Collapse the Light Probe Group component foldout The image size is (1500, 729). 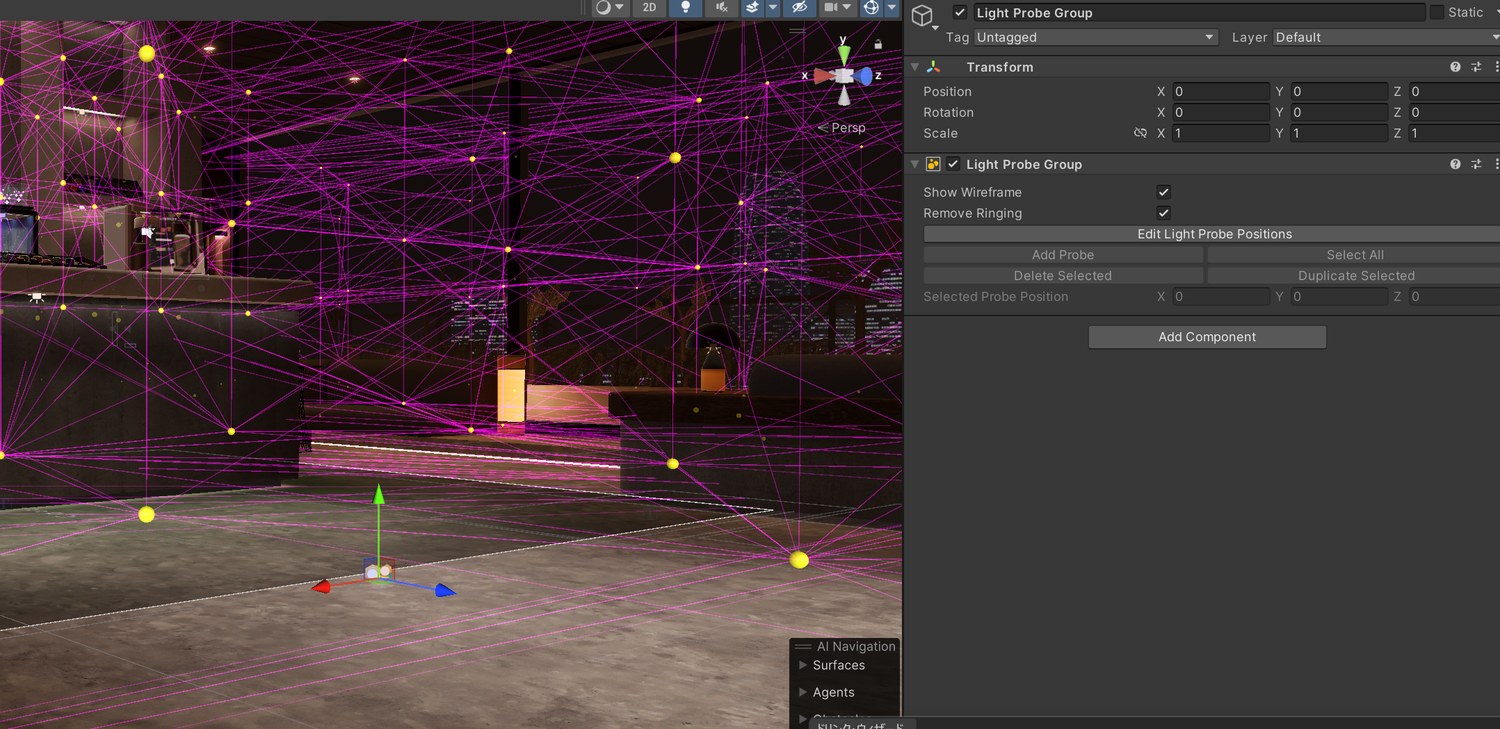(914, 164)
